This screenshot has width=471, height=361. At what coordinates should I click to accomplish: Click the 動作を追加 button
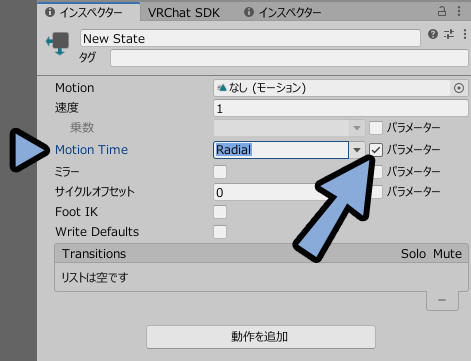(261, 337)
